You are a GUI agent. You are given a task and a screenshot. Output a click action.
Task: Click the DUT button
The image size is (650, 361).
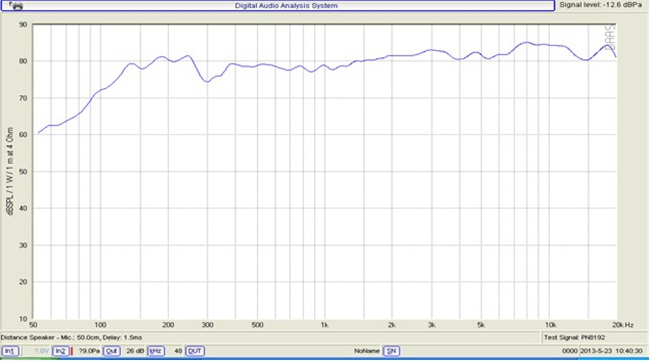click(x=194, y=351)
